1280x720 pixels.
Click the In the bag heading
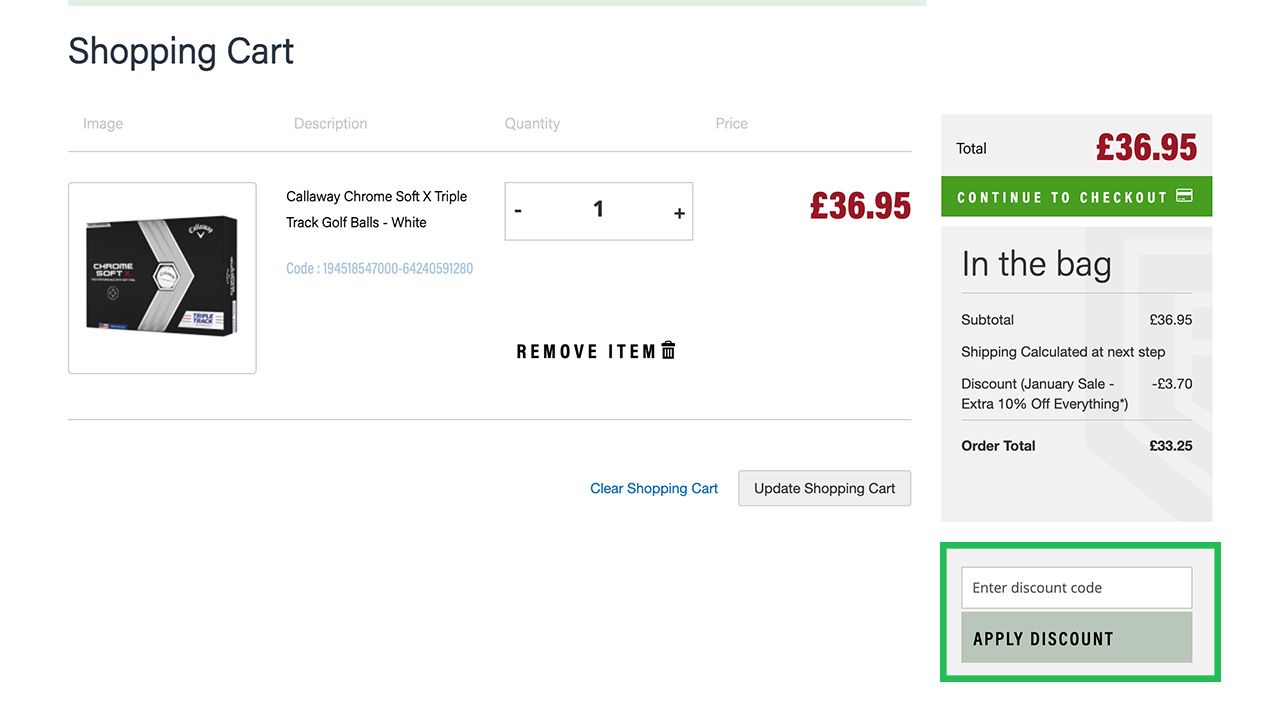coord(1036,264)
